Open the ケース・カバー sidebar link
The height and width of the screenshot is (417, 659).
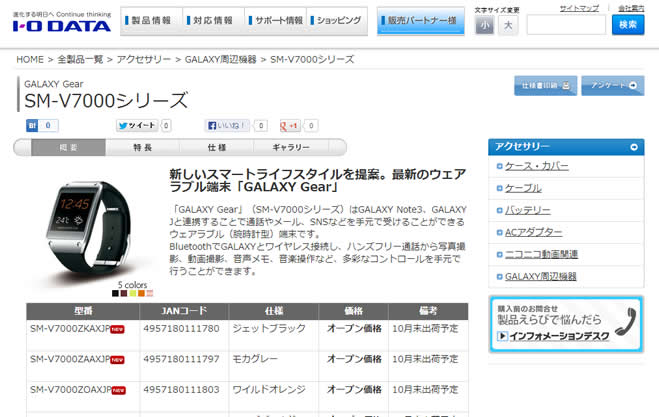click(536, 166)
